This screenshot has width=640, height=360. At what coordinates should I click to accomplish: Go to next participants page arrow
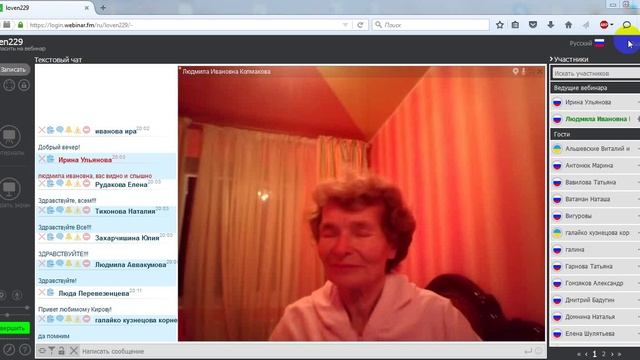[x=612, y=354]
